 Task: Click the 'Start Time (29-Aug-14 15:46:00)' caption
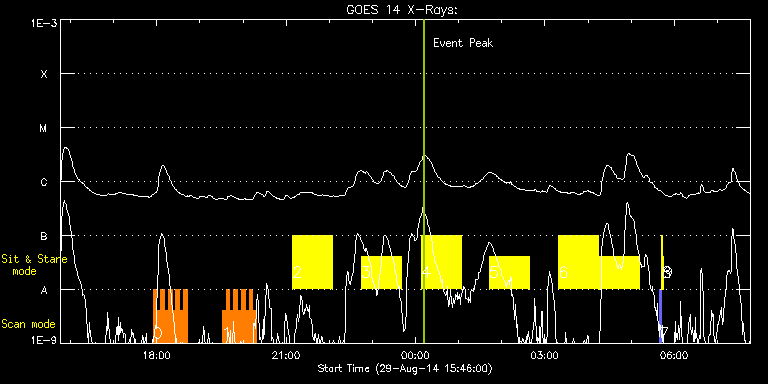pyautogui.click(x=405, y=368)
